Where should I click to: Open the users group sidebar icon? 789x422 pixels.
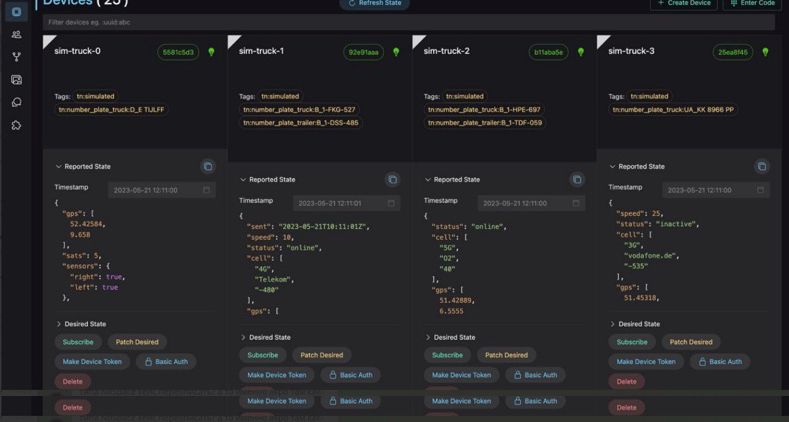tap(16, 35)
